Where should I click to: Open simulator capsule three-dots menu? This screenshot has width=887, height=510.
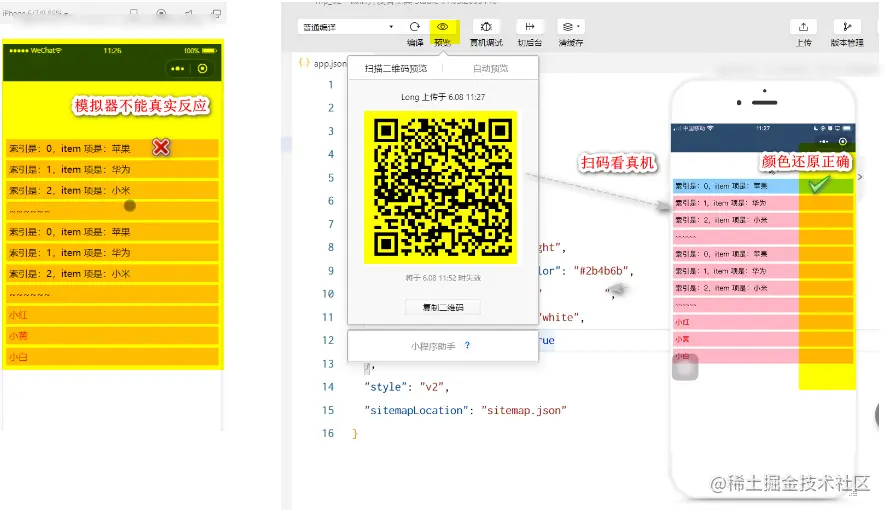click(x=178, y=69)
